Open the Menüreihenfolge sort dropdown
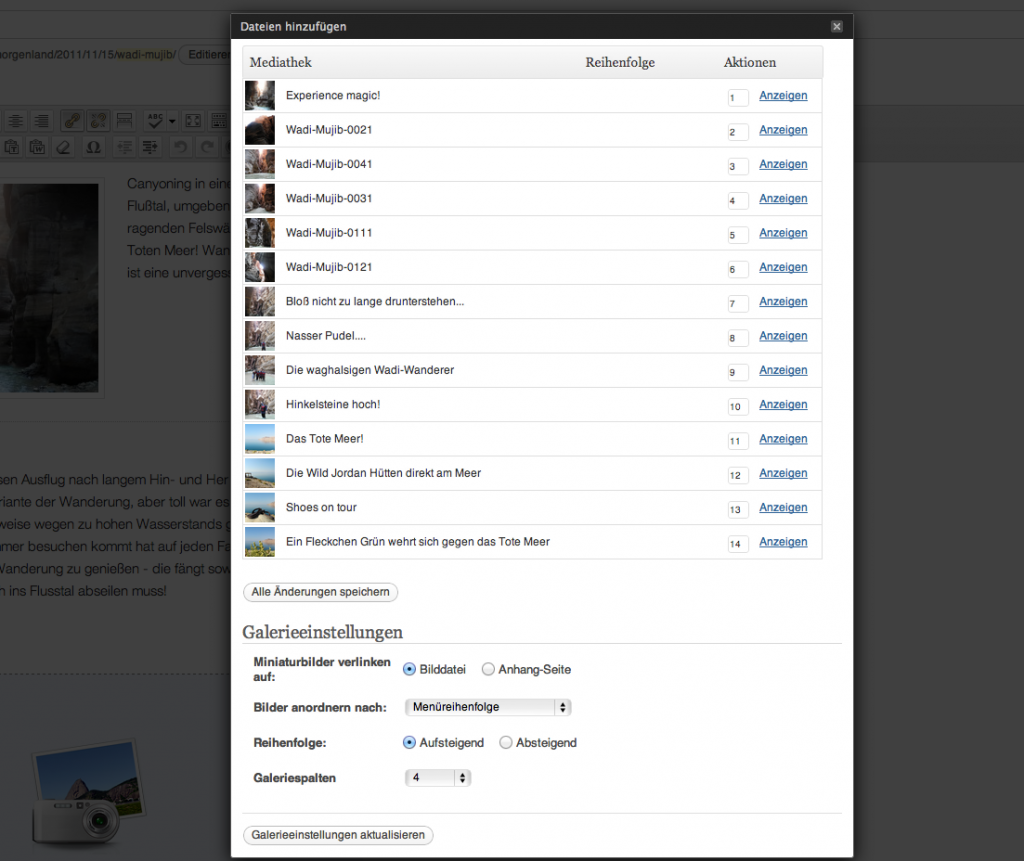Image resolution: width=1024 pixels, height=861 pixels. (488, 707)
